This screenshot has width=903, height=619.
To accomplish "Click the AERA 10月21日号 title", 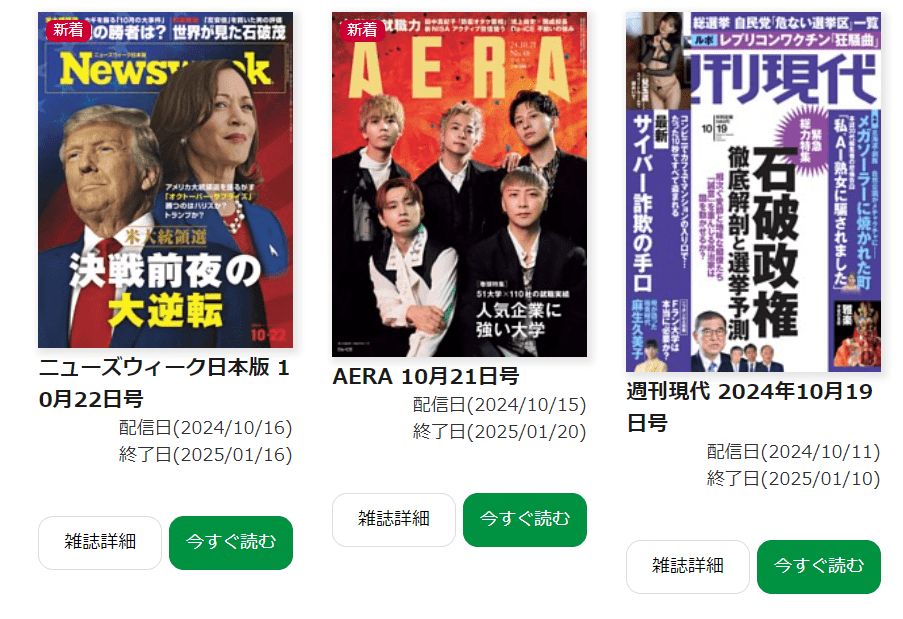I will [x=426, y=377].
